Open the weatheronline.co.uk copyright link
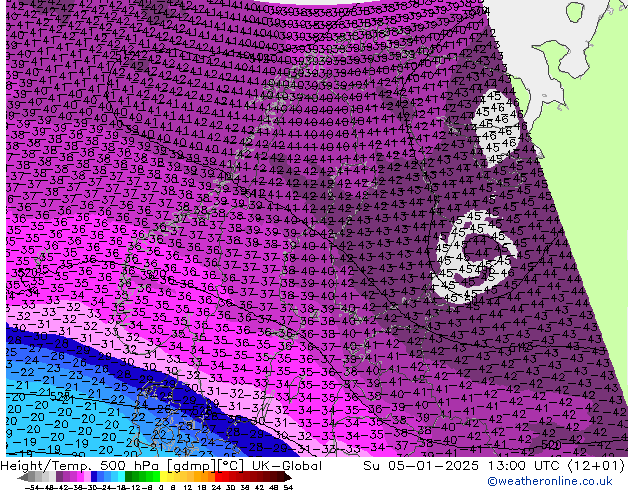 point(549,481)
